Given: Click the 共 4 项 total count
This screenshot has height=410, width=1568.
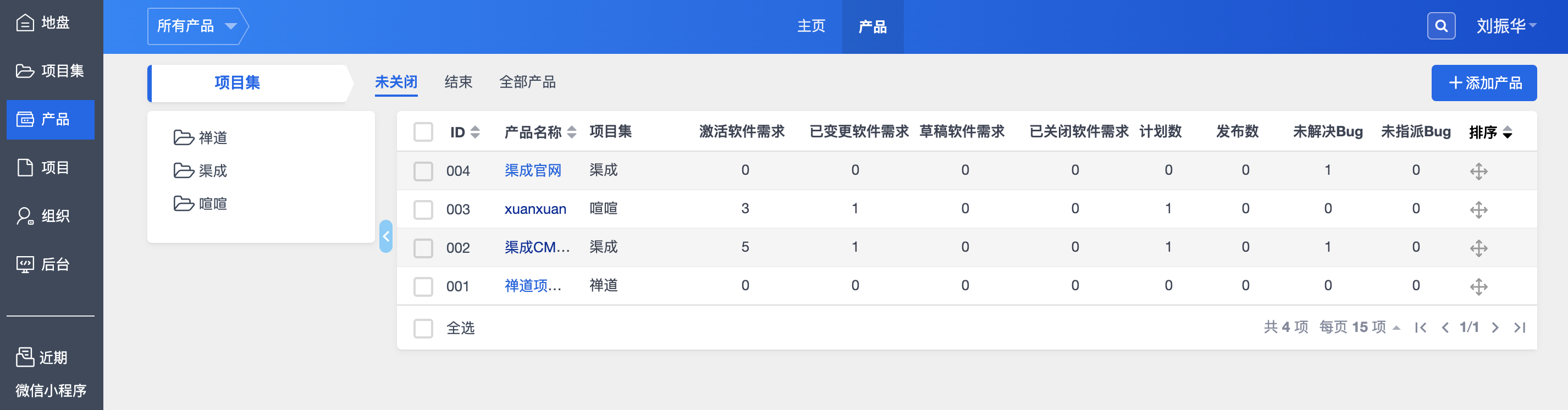Looking at the screenshot, I should (x=1285, y=327).
